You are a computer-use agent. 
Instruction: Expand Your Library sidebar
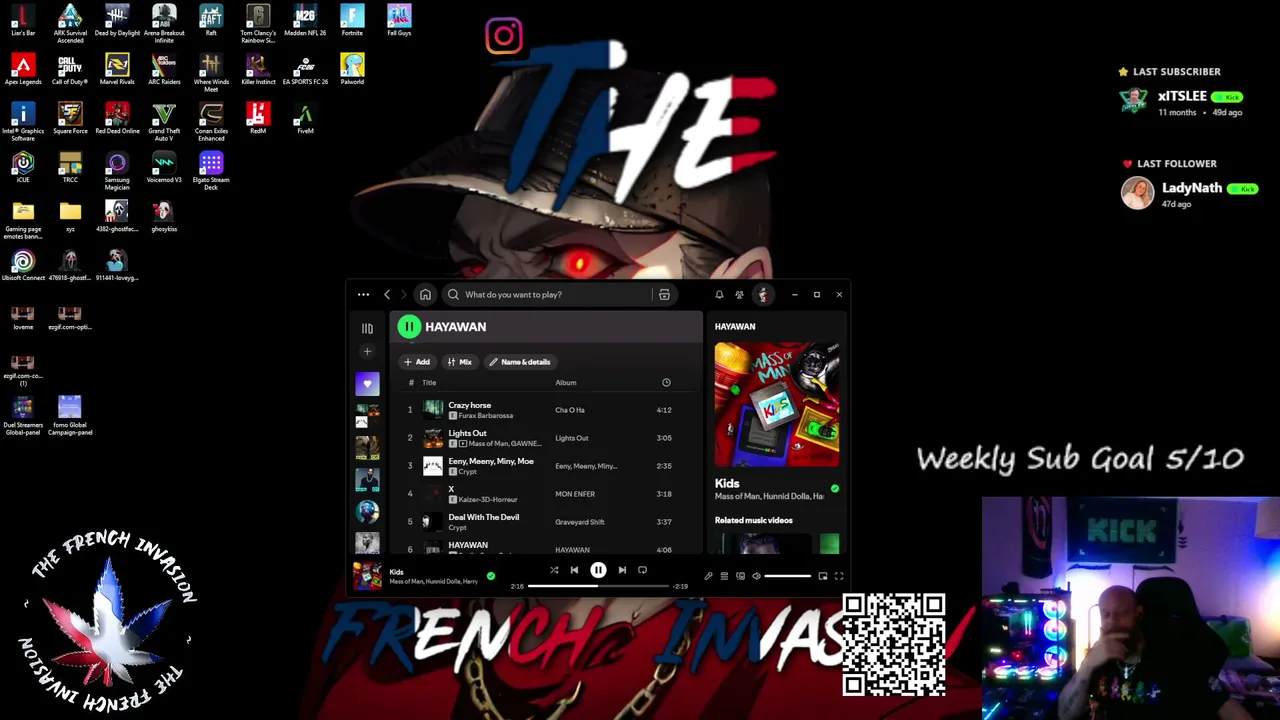click(367, 328)
